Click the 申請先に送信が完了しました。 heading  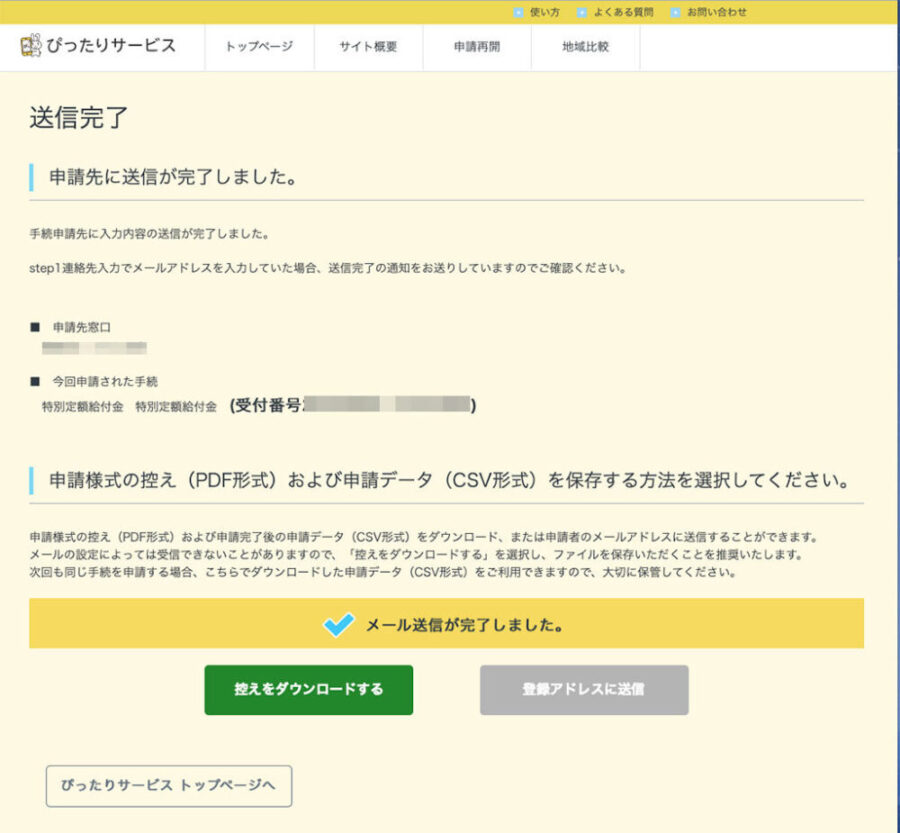(x=173, y=177)
